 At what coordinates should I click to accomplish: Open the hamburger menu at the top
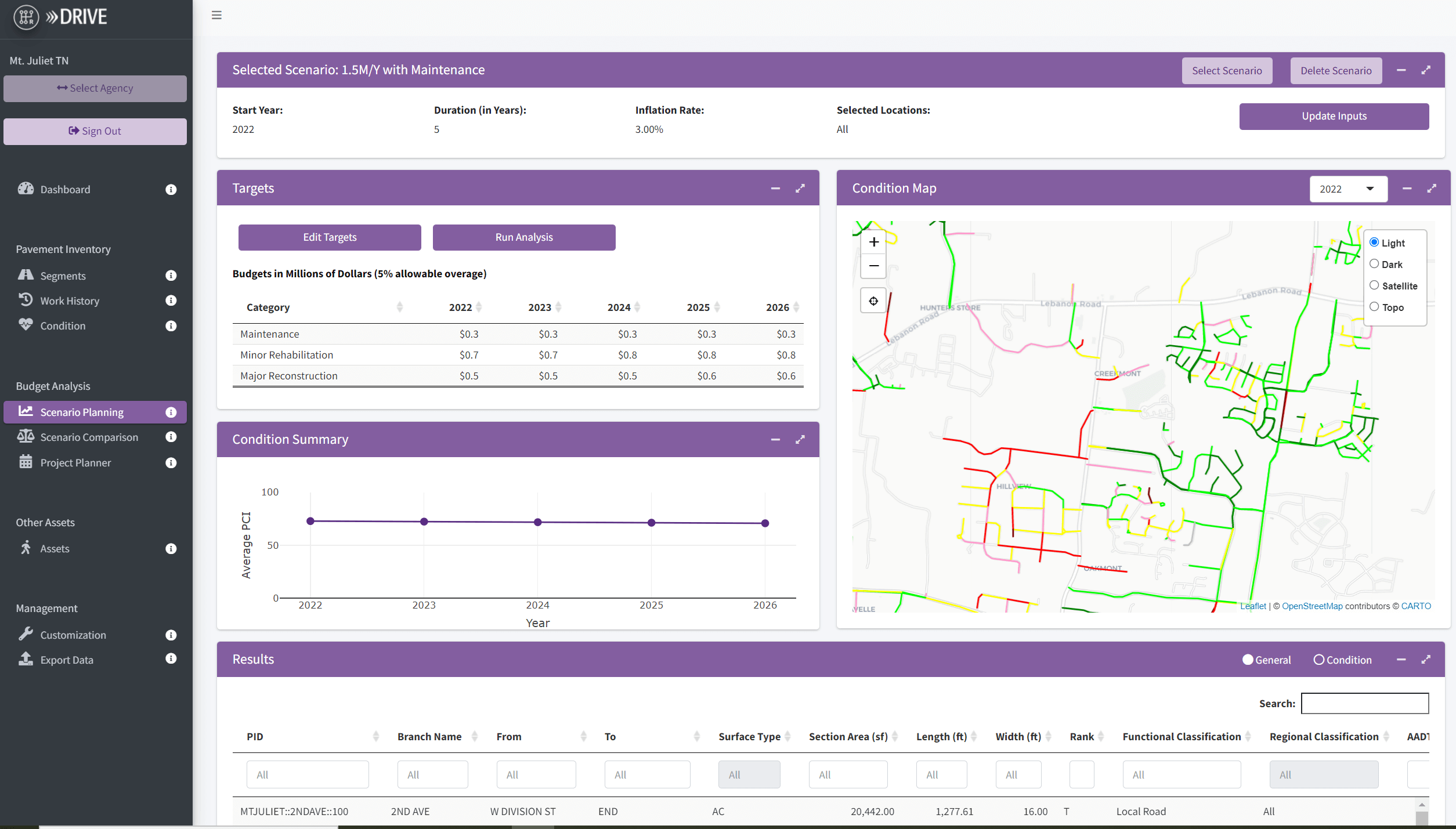tap(216, 15)
